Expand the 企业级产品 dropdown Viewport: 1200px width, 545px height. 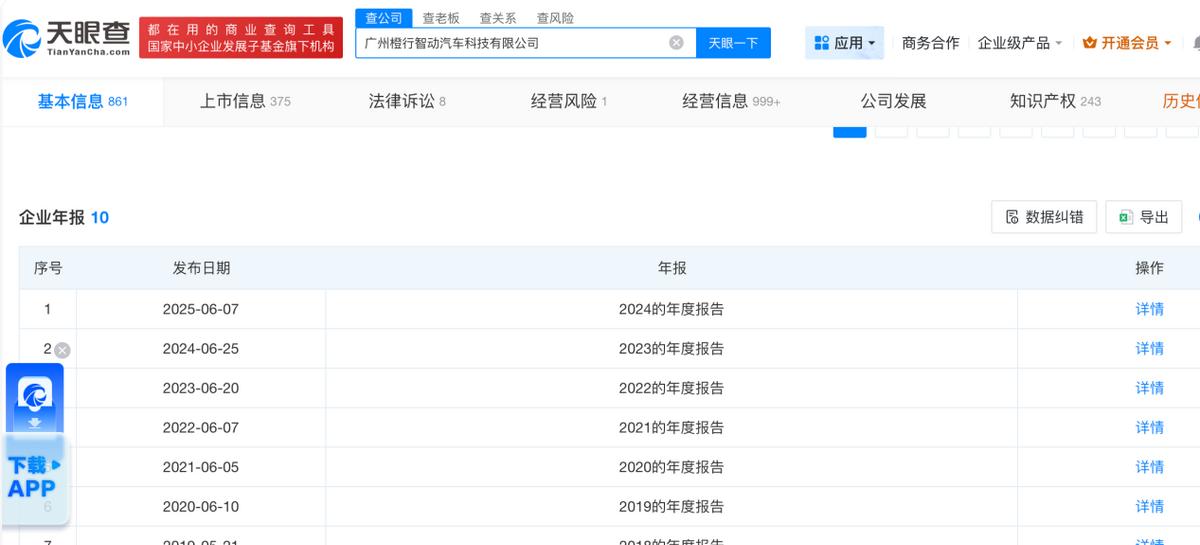(x=1019, y=43)
